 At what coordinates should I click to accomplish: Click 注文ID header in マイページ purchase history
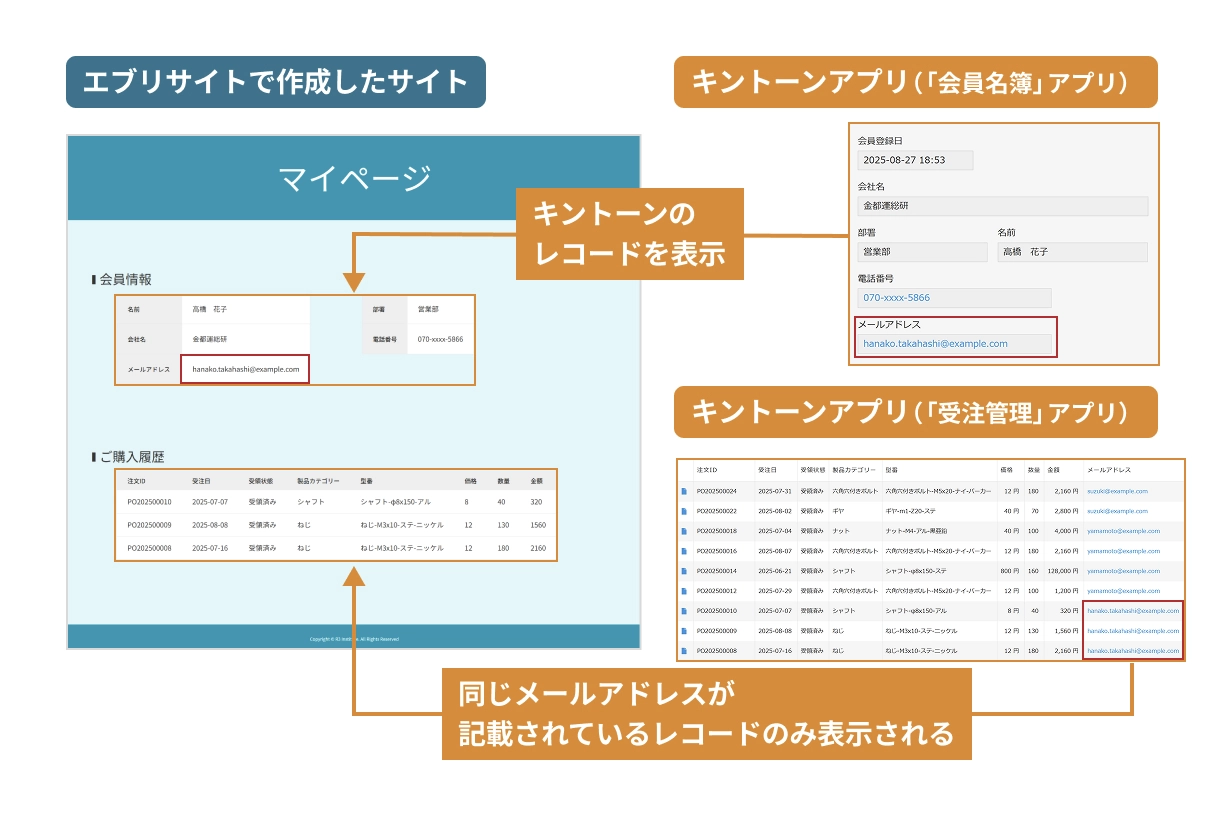click(x=137, y=481)
